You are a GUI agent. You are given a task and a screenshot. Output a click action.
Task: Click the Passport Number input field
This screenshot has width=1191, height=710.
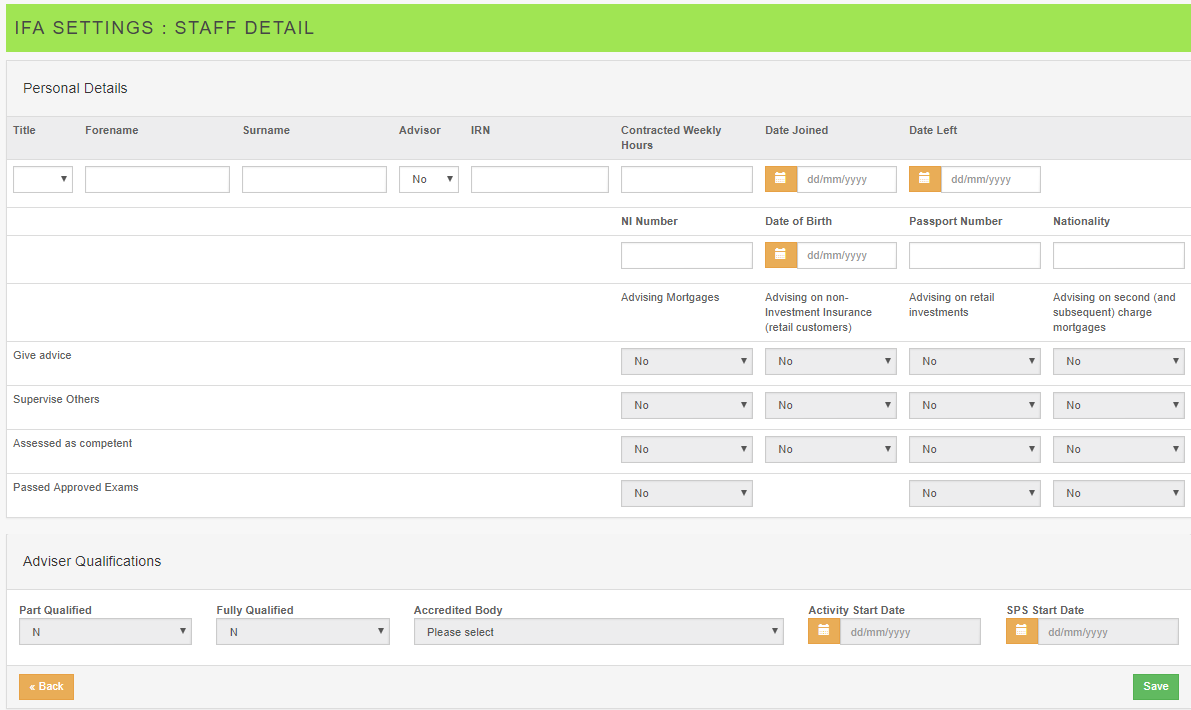[x=974, y=255]
